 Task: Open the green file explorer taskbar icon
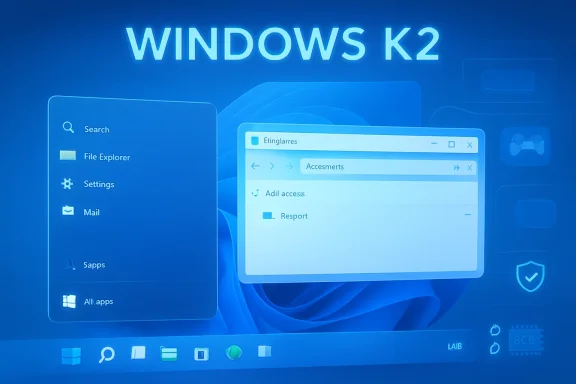[x=169, y=353]
